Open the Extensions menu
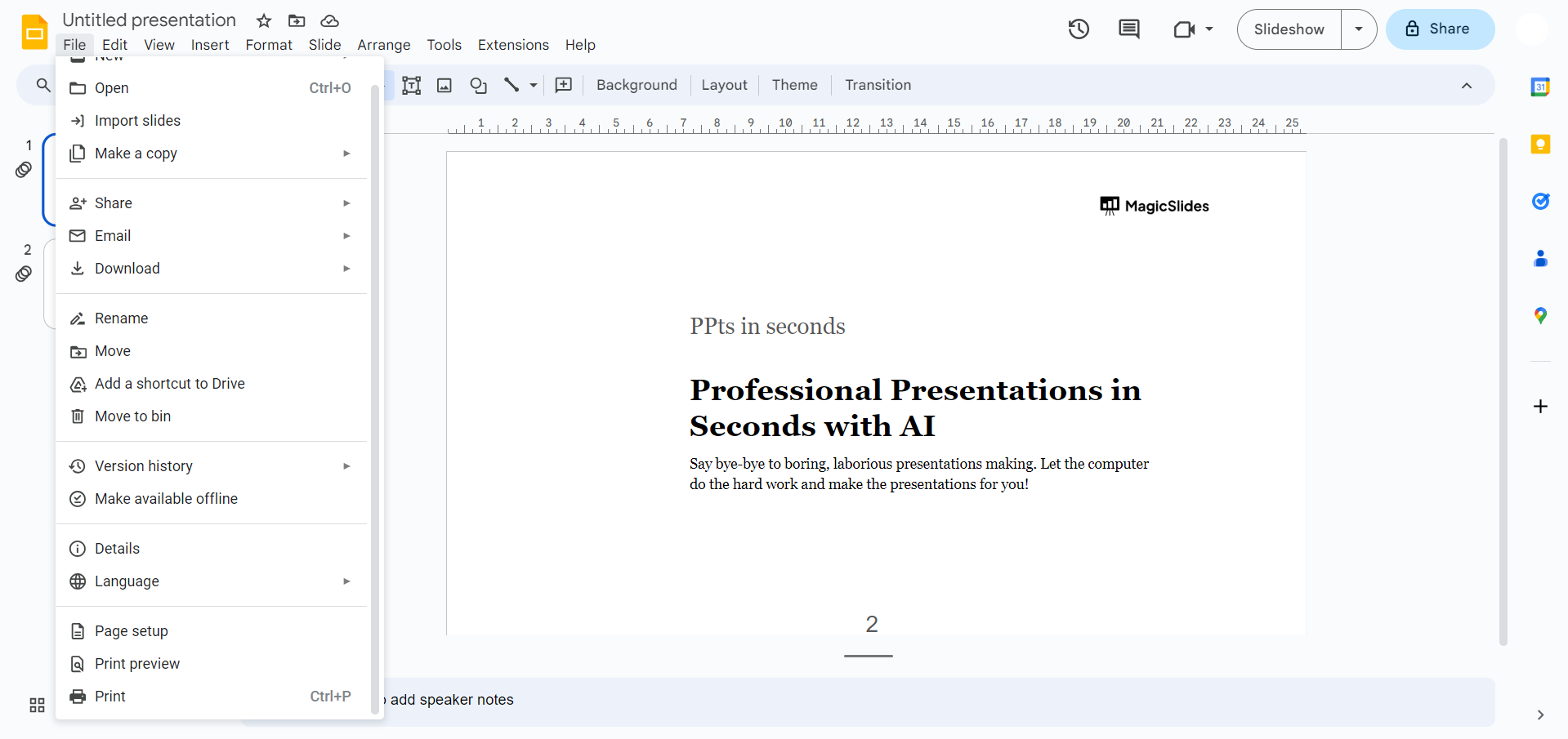The width and height of the screenshot is (1568, 739). tap(513, 45)
